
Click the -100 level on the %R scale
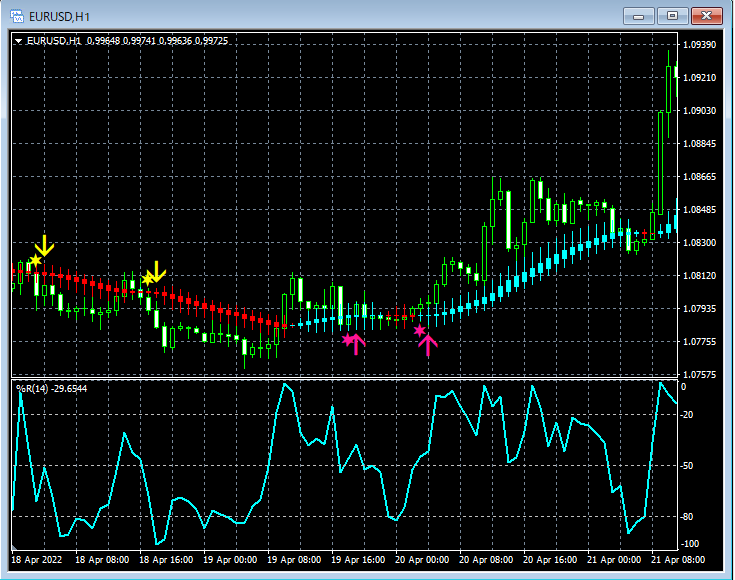689,544
